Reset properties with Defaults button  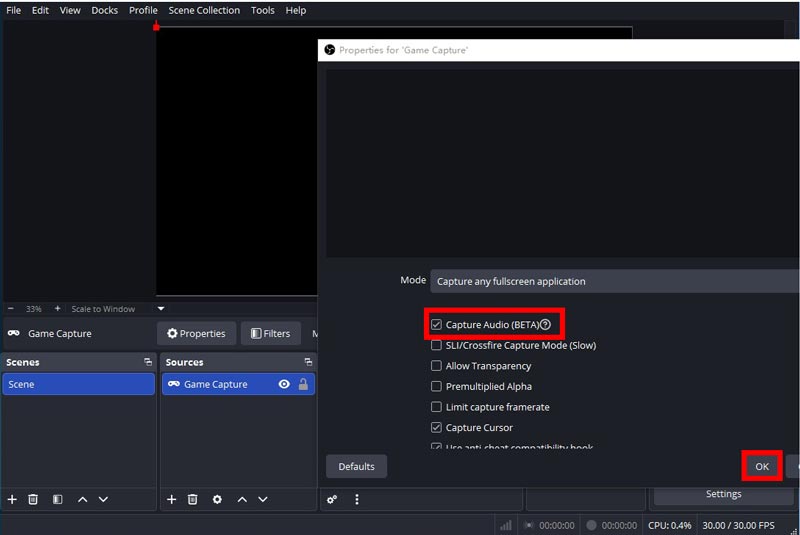356,466
